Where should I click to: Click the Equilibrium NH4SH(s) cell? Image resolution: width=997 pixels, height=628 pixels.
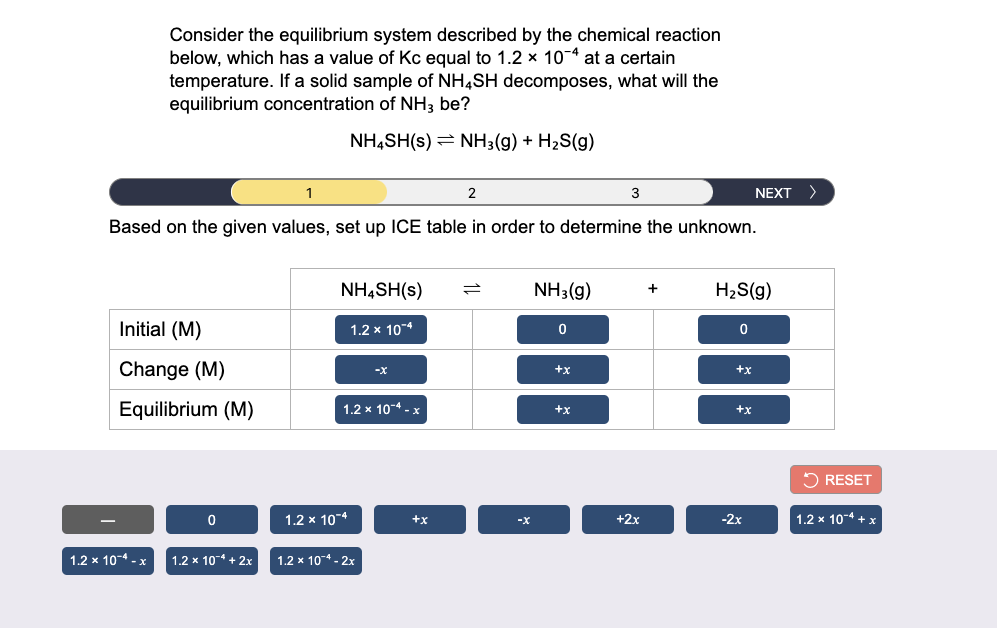(380, 409)
